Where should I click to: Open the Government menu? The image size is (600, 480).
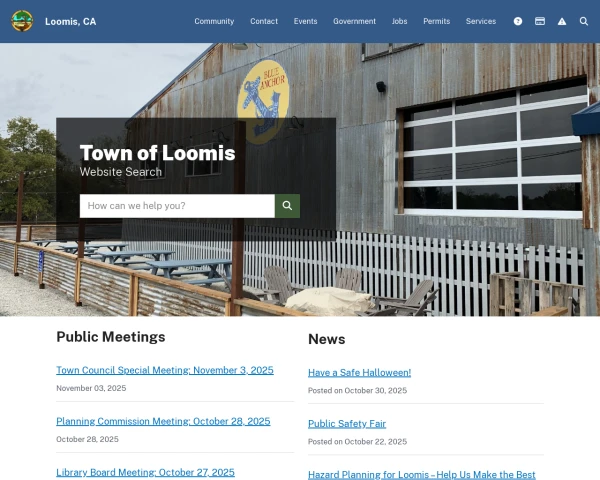[354, 21]
